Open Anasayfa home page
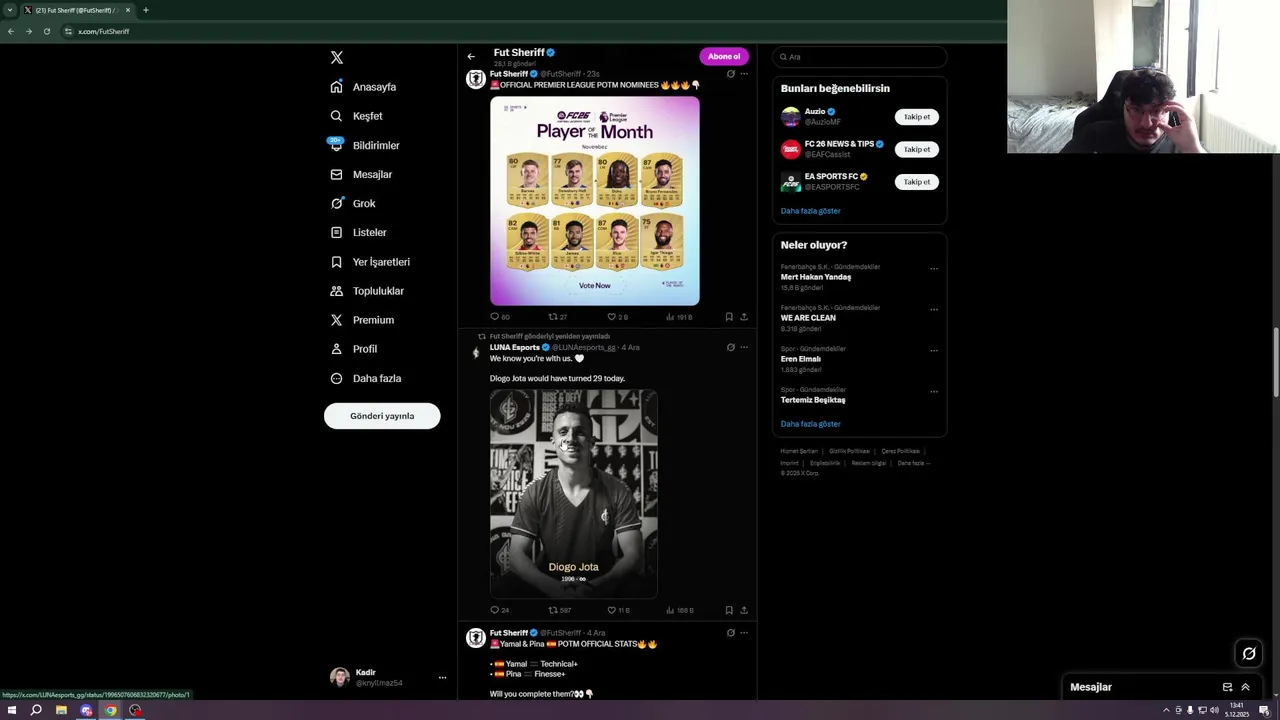This screenshot has width=1280, height=720. 364,87
